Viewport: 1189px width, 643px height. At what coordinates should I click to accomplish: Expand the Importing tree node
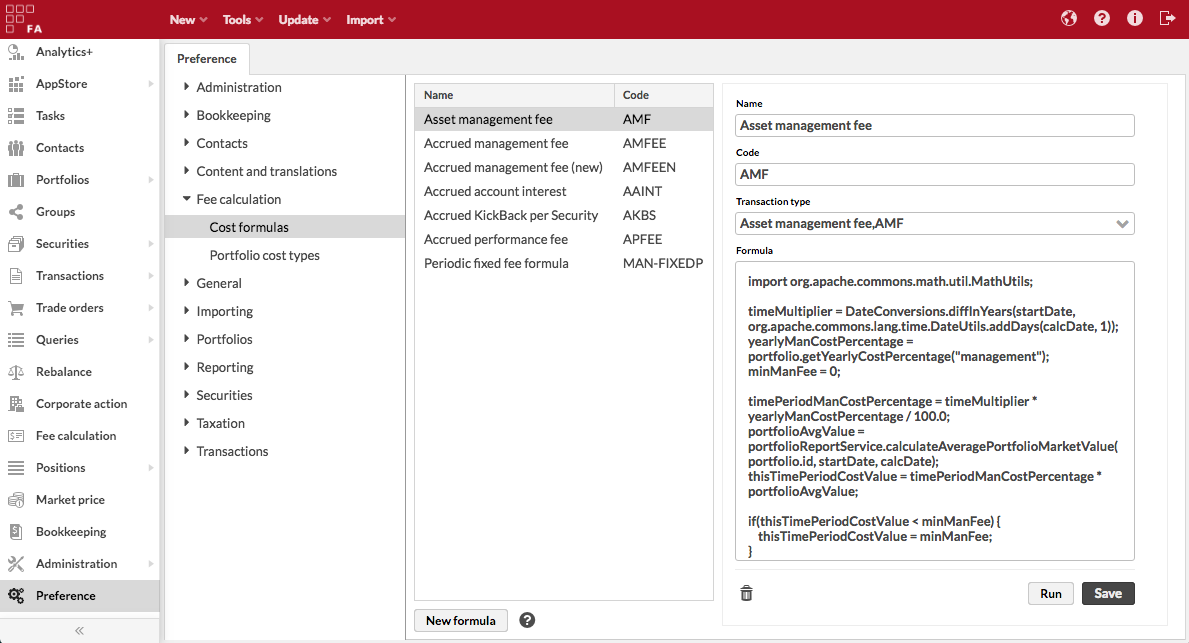(x=187, y=310)
